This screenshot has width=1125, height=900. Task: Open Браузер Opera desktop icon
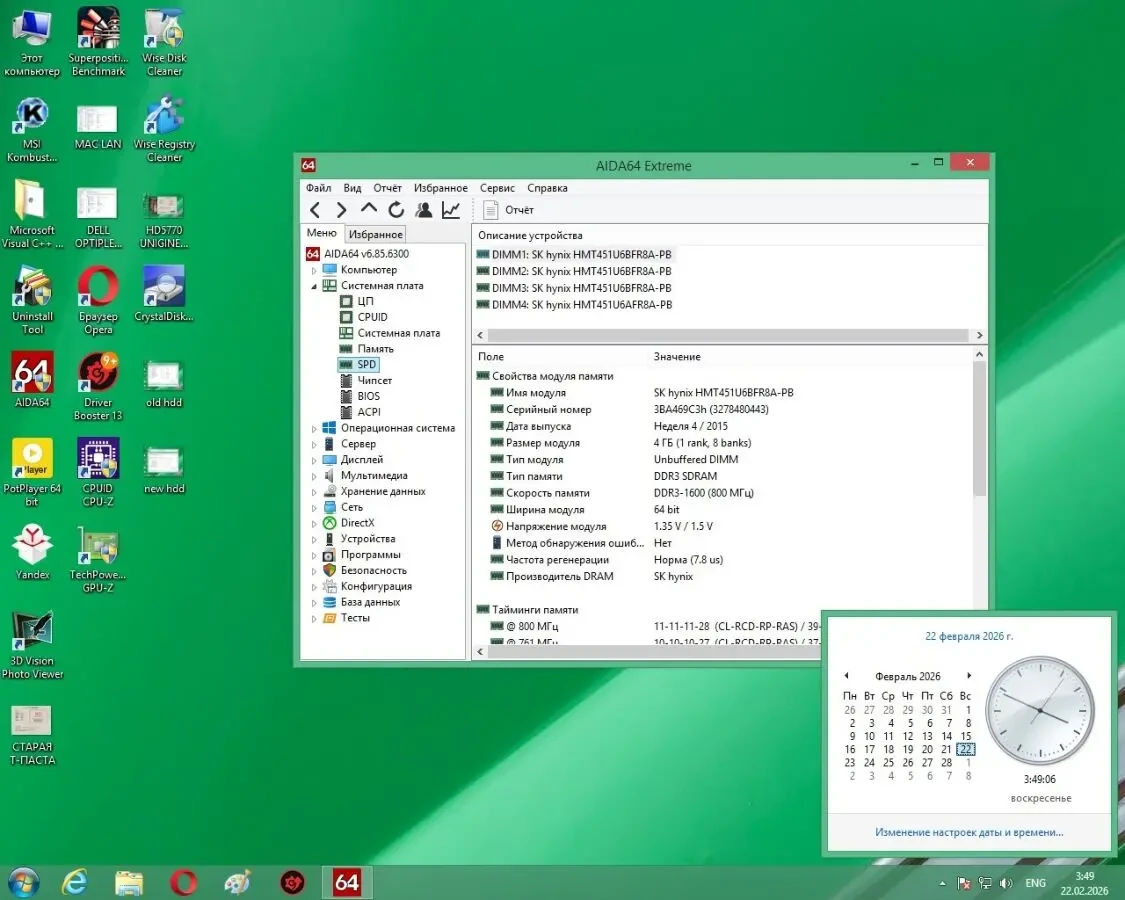pos(98,301)
